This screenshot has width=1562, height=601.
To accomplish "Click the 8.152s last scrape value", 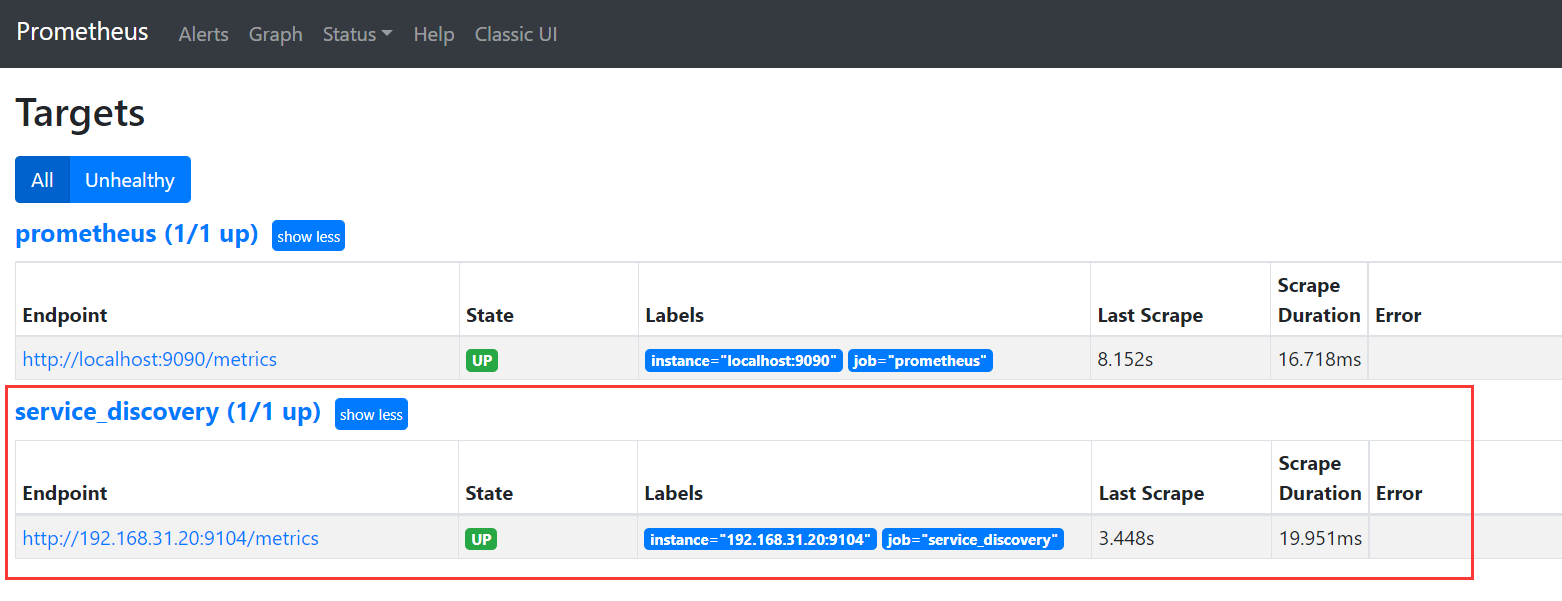I will (x=1125, y=359).
